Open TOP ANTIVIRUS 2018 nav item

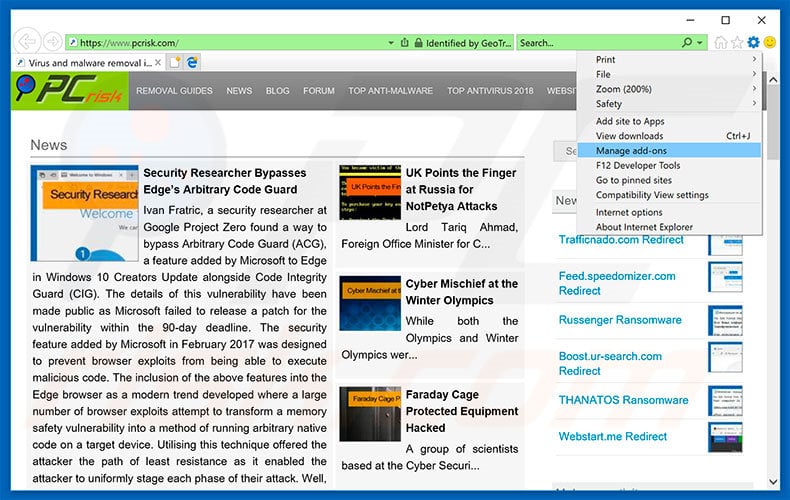click(490, 91)
